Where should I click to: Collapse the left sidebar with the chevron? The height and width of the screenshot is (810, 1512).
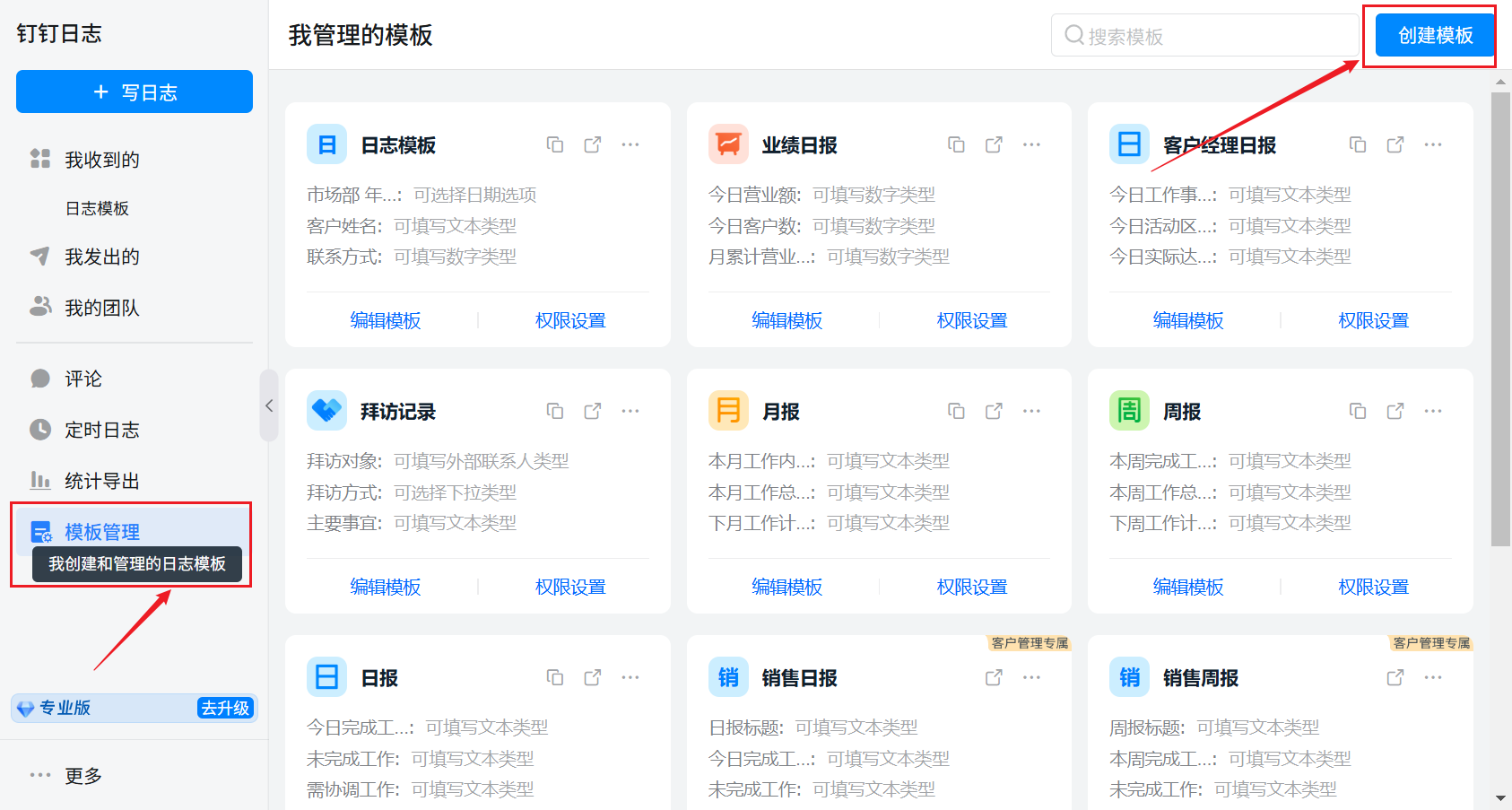pyautogui.click(x=269, y=405)
